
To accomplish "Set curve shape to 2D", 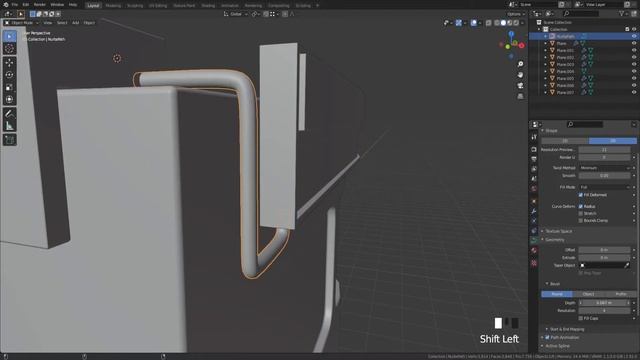I will point(565,141).
